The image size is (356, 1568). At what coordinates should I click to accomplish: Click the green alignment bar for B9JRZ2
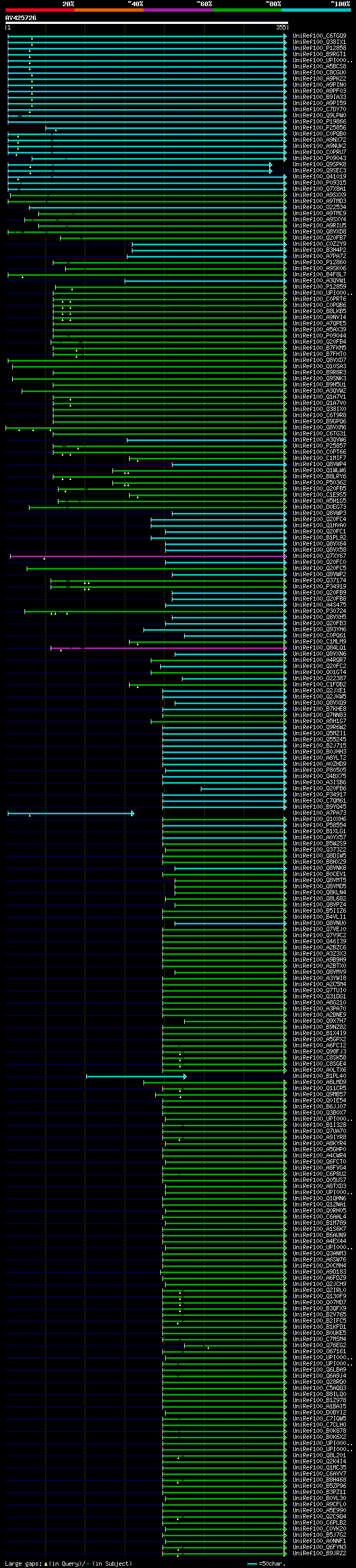pyautogui.click(x=225, y=1554)
